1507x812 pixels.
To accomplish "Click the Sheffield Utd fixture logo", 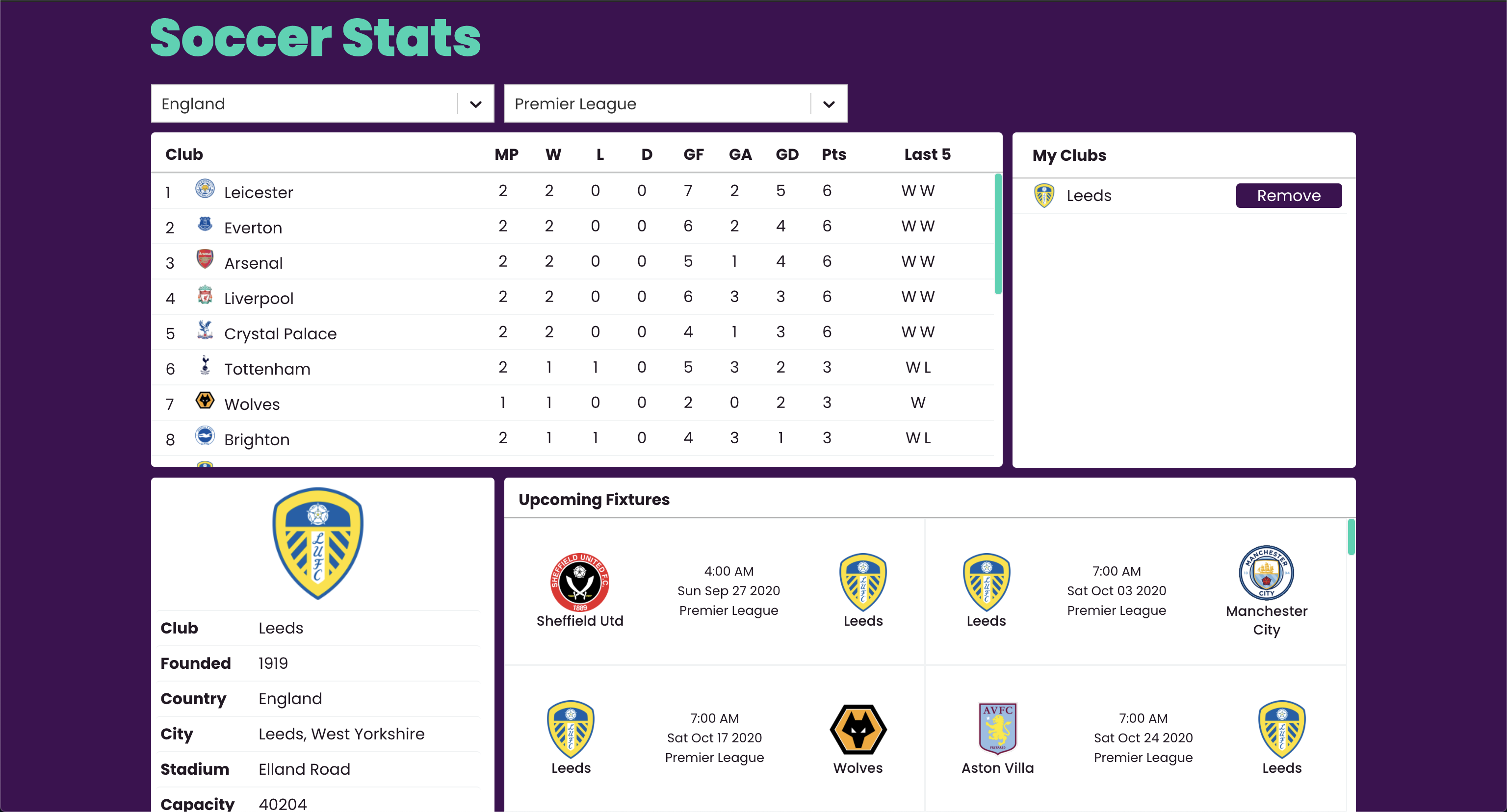I will coord(580,582).
